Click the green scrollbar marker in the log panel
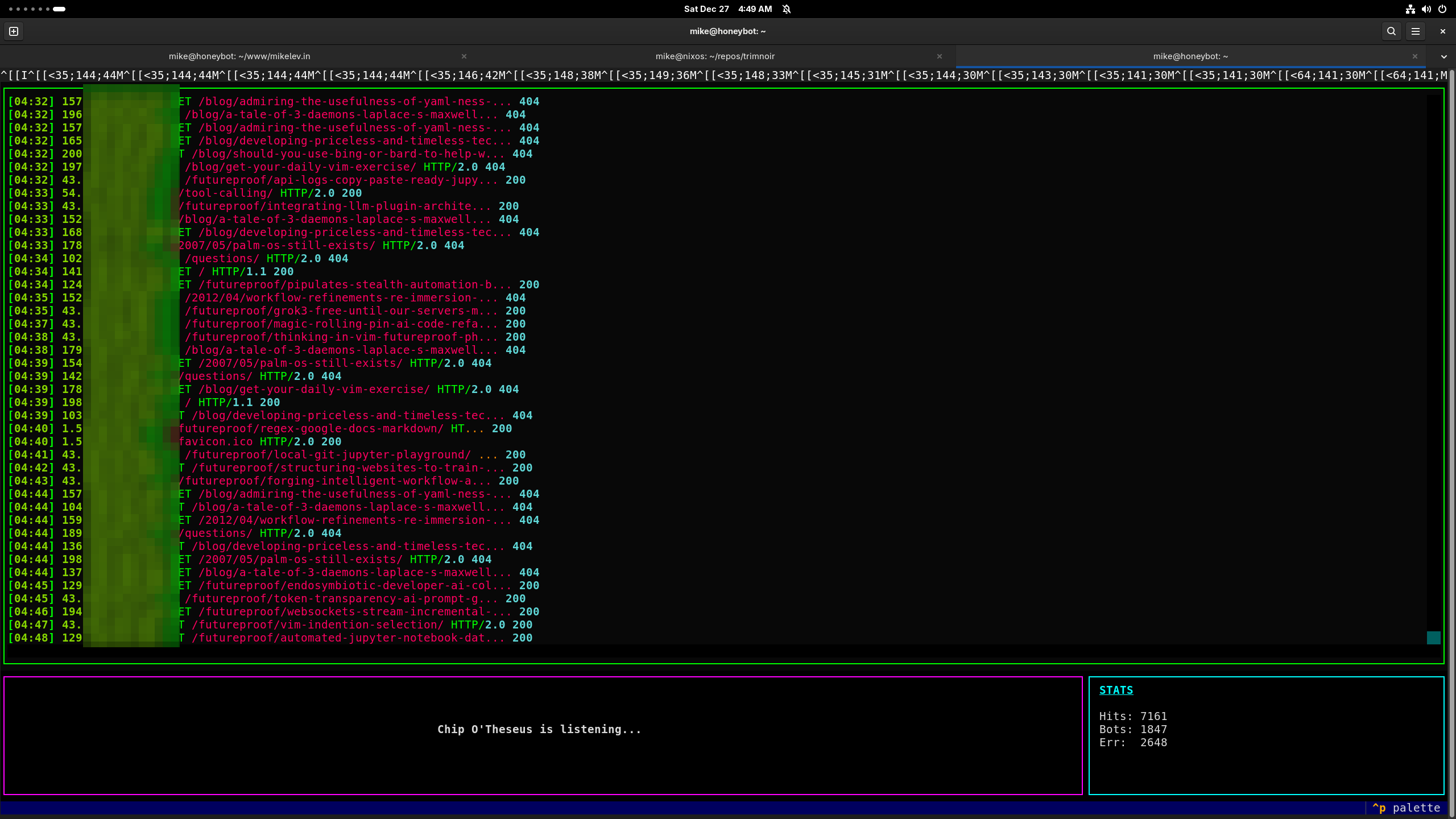Viewport: 1456px width, 819px height. tap(1433, 638)
